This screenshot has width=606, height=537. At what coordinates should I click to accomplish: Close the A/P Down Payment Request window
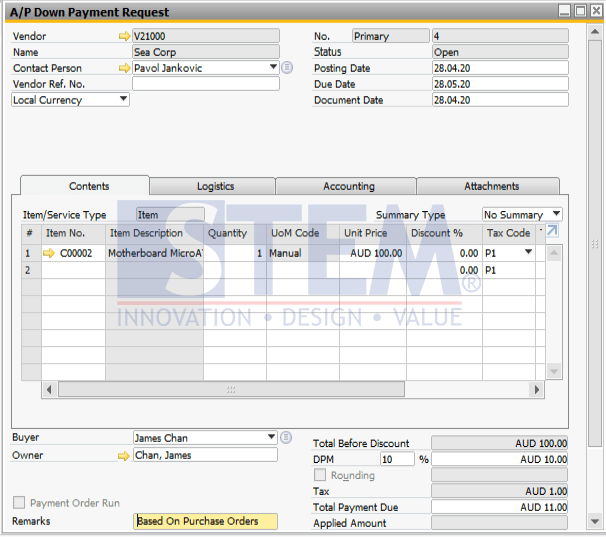[x=596, y=10]
